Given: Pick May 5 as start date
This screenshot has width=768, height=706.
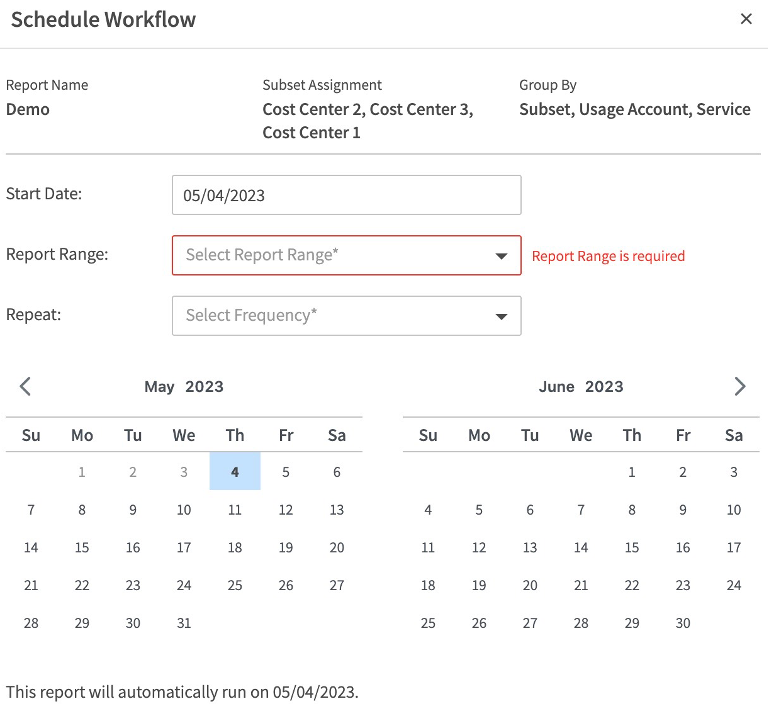Looking at the screenshot, I should [286, 472].
